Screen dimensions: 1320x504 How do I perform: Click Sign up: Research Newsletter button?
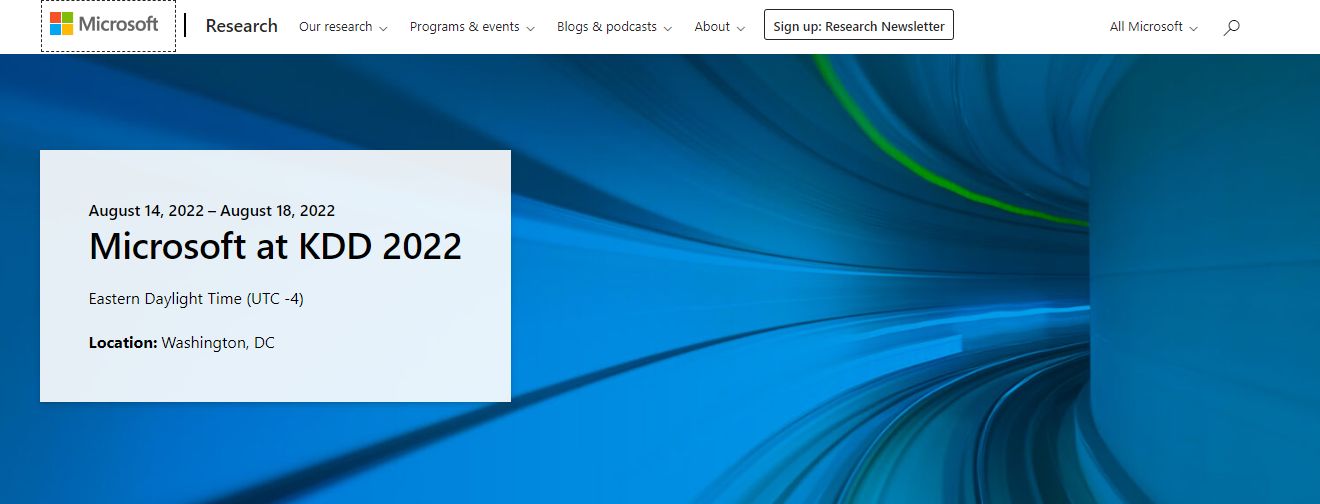click(859, 26)
